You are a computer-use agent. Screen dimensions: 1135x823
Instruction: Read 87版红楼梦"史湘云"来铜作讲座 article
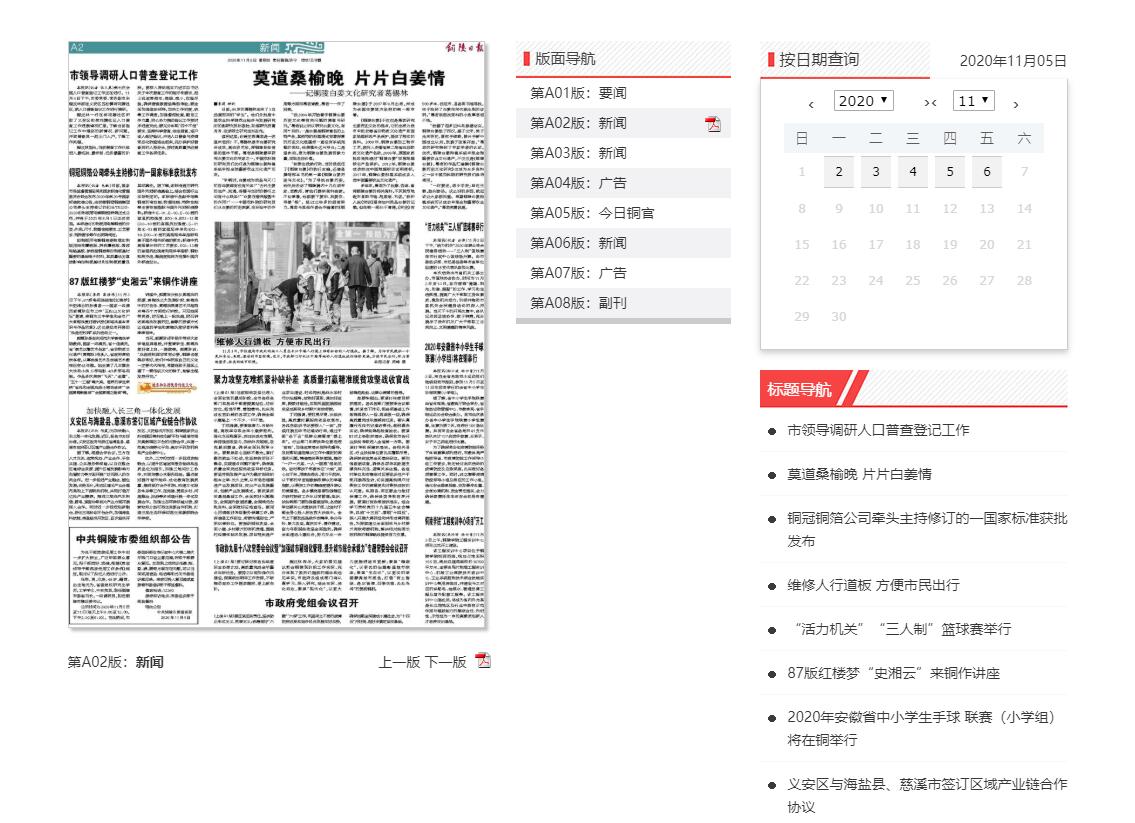pos(893,673)
